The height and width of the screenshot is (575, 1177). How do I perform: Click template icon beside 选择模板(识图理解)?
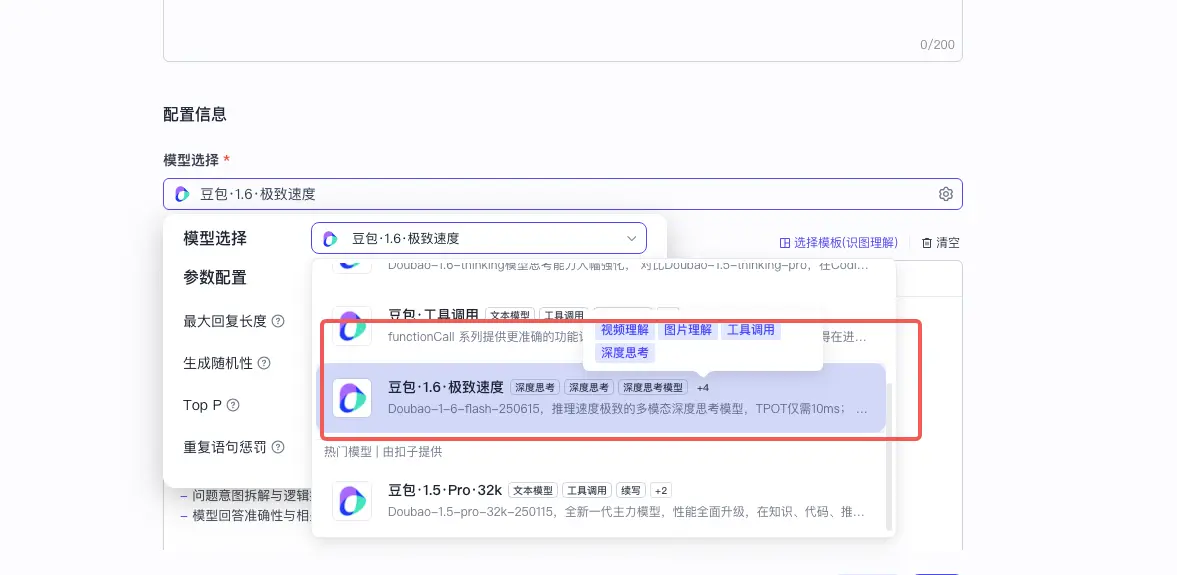click(x=784, y=243)
